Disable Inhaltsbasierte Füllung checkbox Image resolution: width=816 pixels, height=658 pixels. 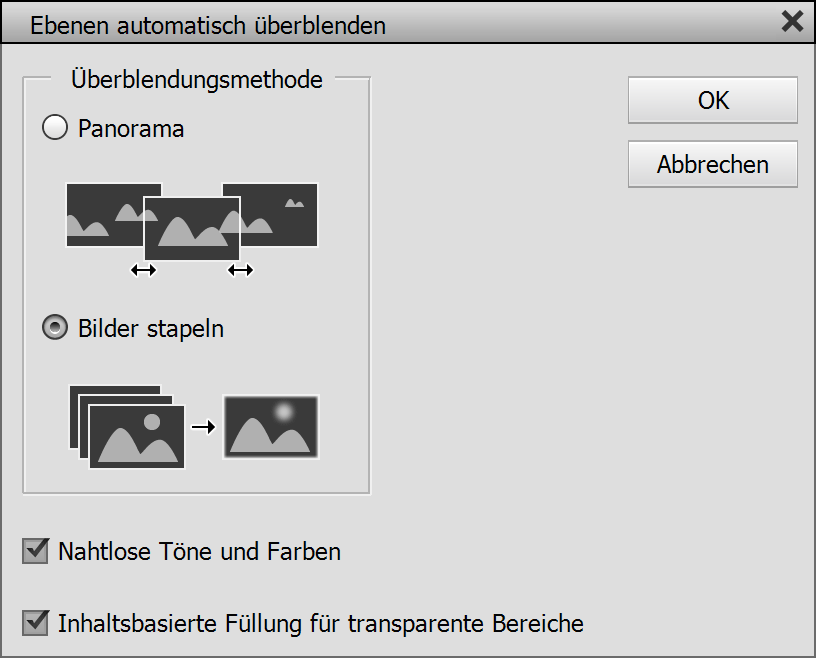tap(36, 624)
